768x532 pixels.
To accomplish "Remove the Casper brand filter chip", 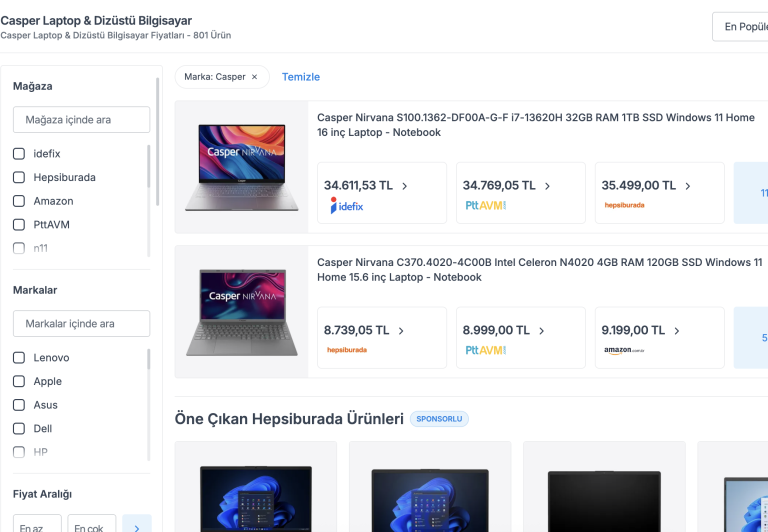I will [x=254, y=77].
